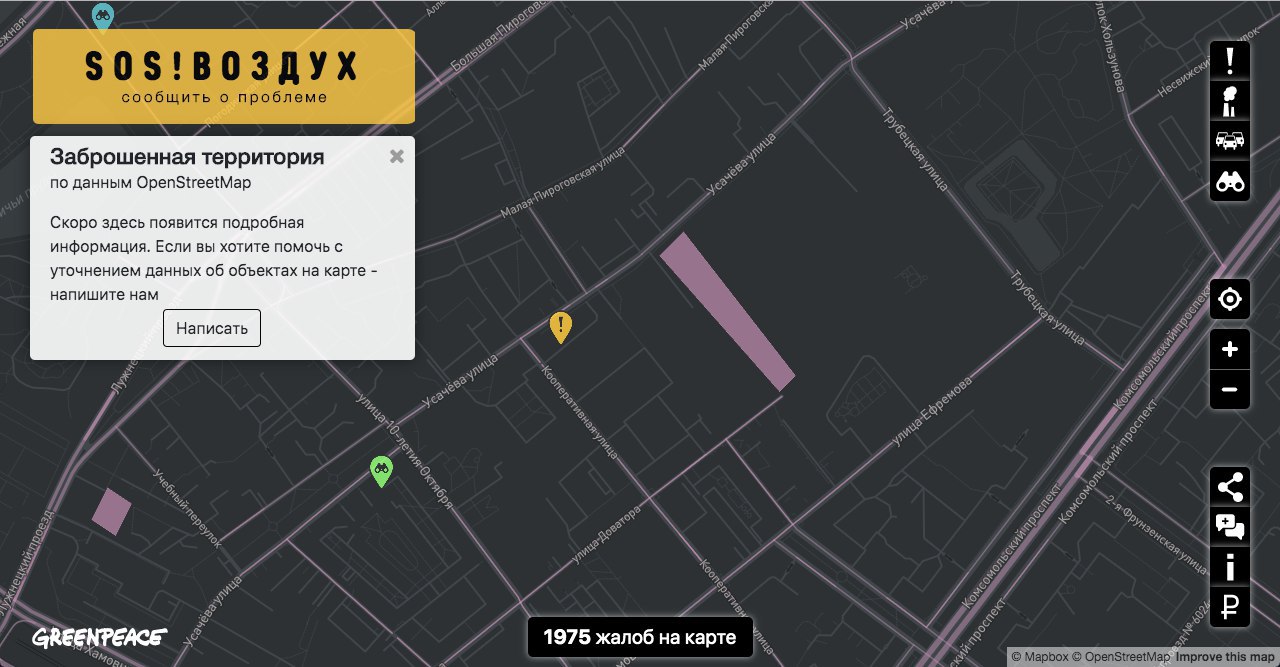Zoom in the map with plus
Image resolution: width=1280 pixels, height=667 pixels.
click(1230, 349)
